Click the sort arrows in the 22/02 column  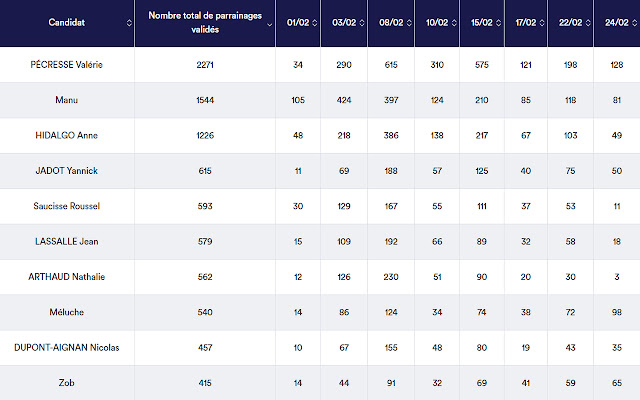click(594, 23)
